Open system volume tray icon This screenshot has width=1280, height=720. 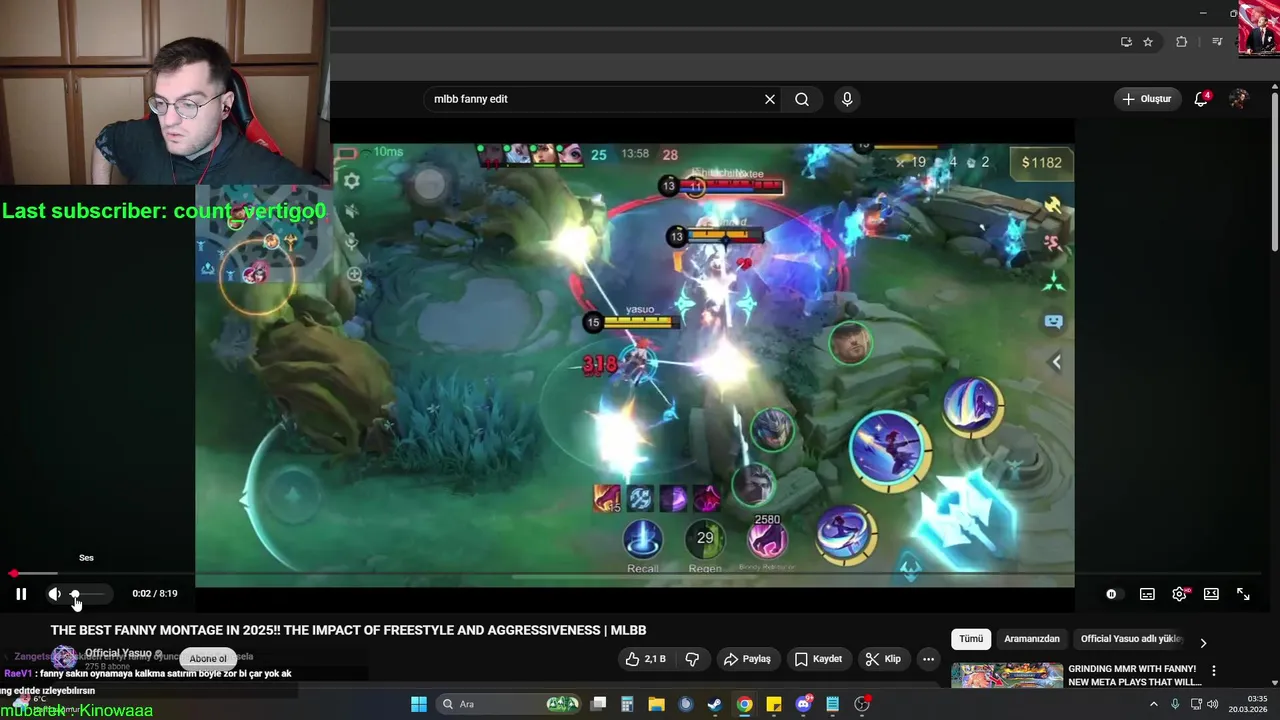1212,704
